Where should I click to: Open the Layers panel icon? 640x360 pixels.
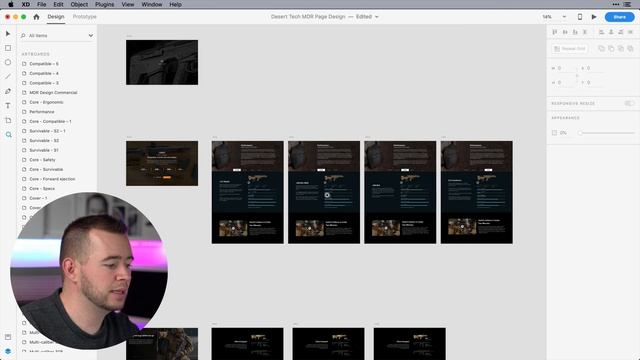click(8, 351)
